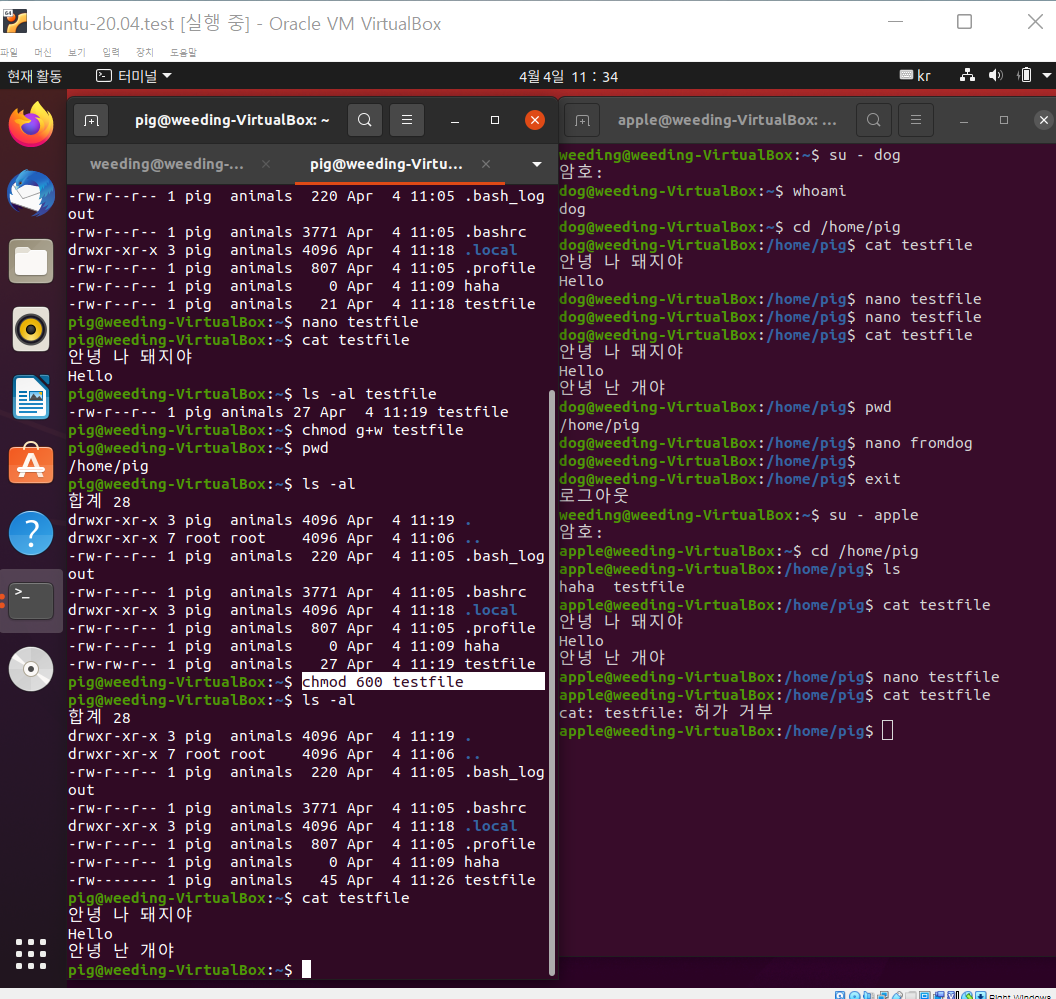Click 'nano fromdog' command text
The height and width of the screenshot is (999, 1056).
[x=919, y=443]
